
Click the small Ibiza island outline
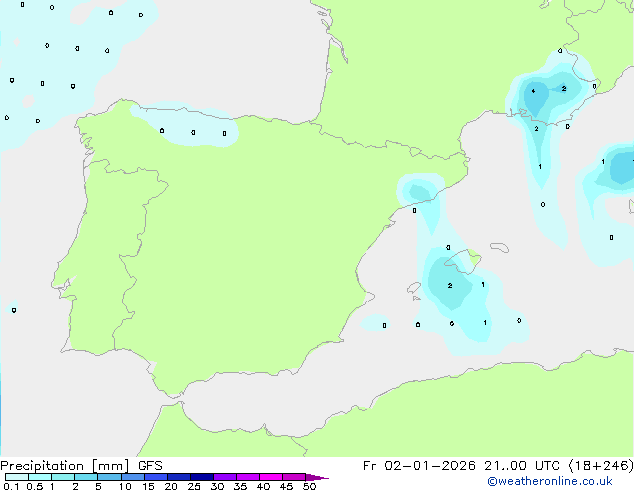click(414, 287)
